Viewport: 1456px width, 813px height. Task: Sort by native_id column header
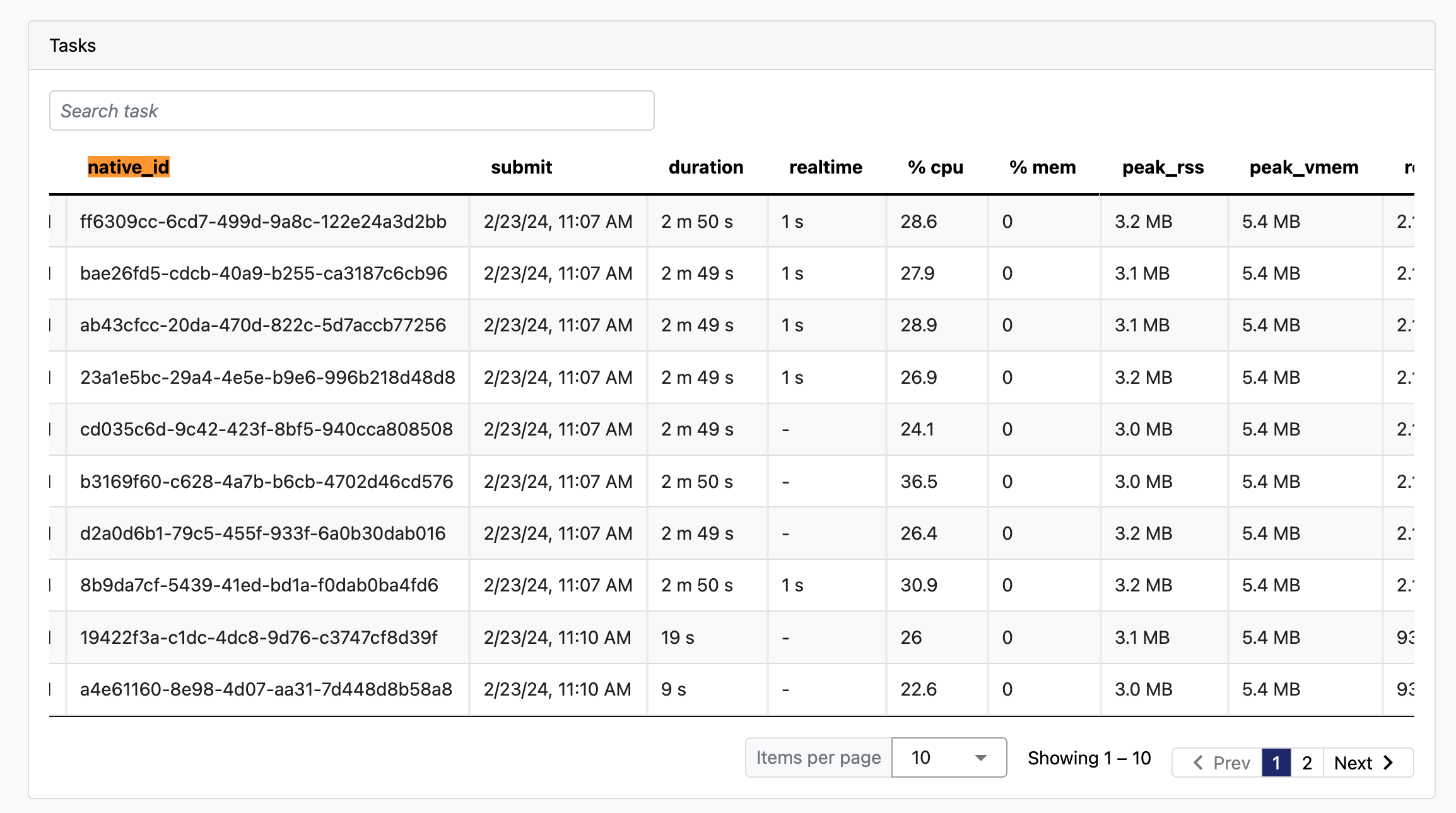click(129, 167)
